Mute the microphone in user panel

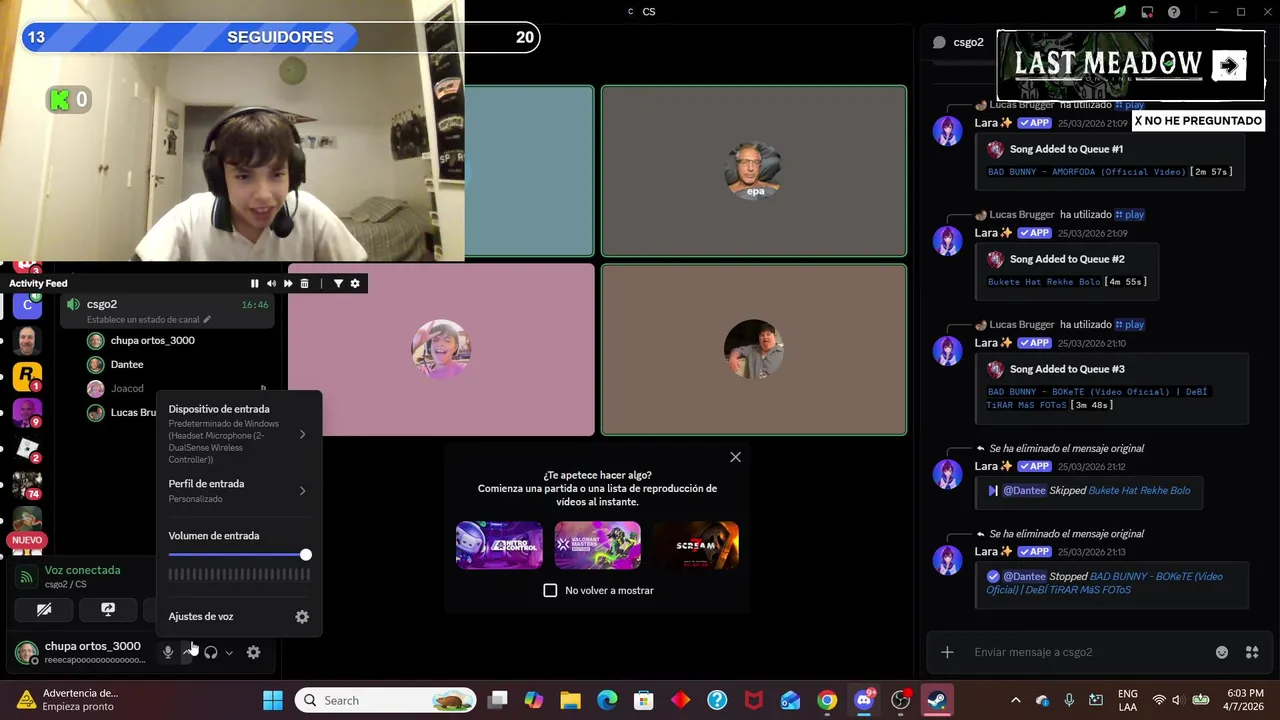(168, 652)
